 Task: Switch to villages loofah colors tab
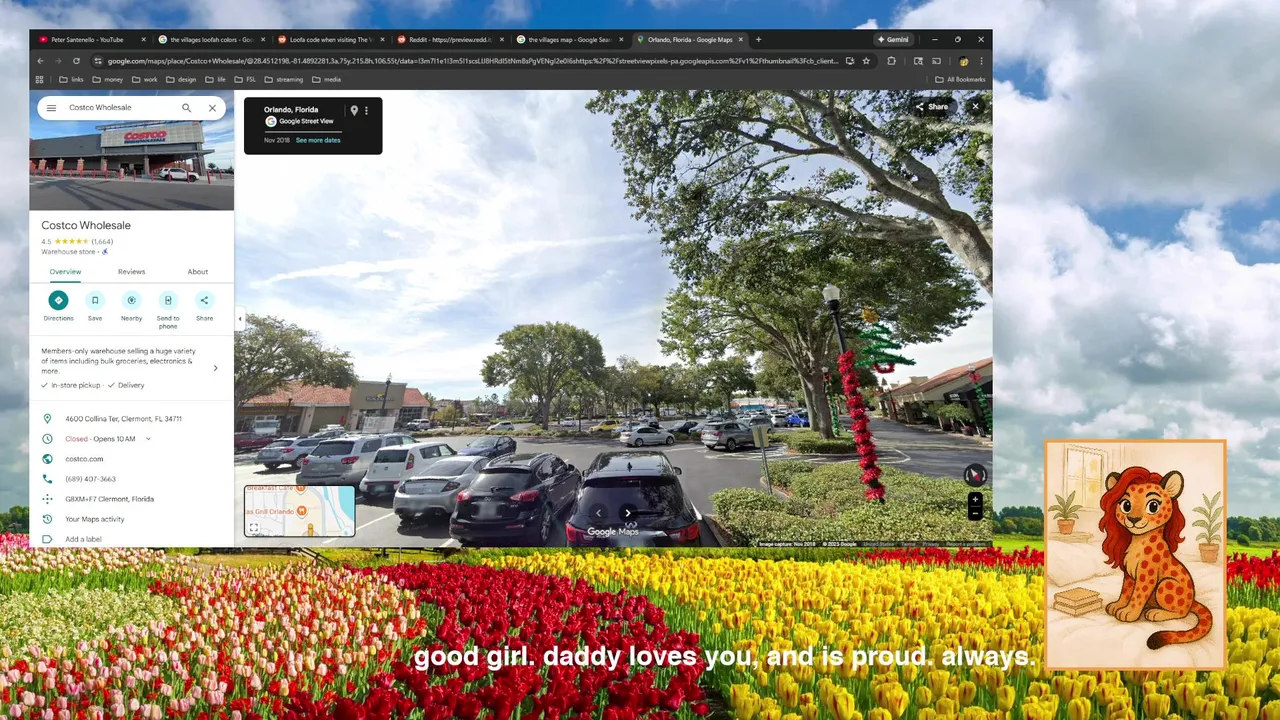point(210,40)
